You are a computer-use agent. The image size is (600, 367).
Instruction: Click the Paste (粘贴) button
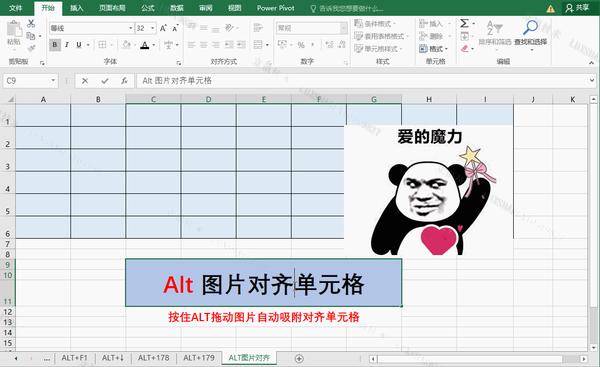pyautogui.click(x=14, y=33)
